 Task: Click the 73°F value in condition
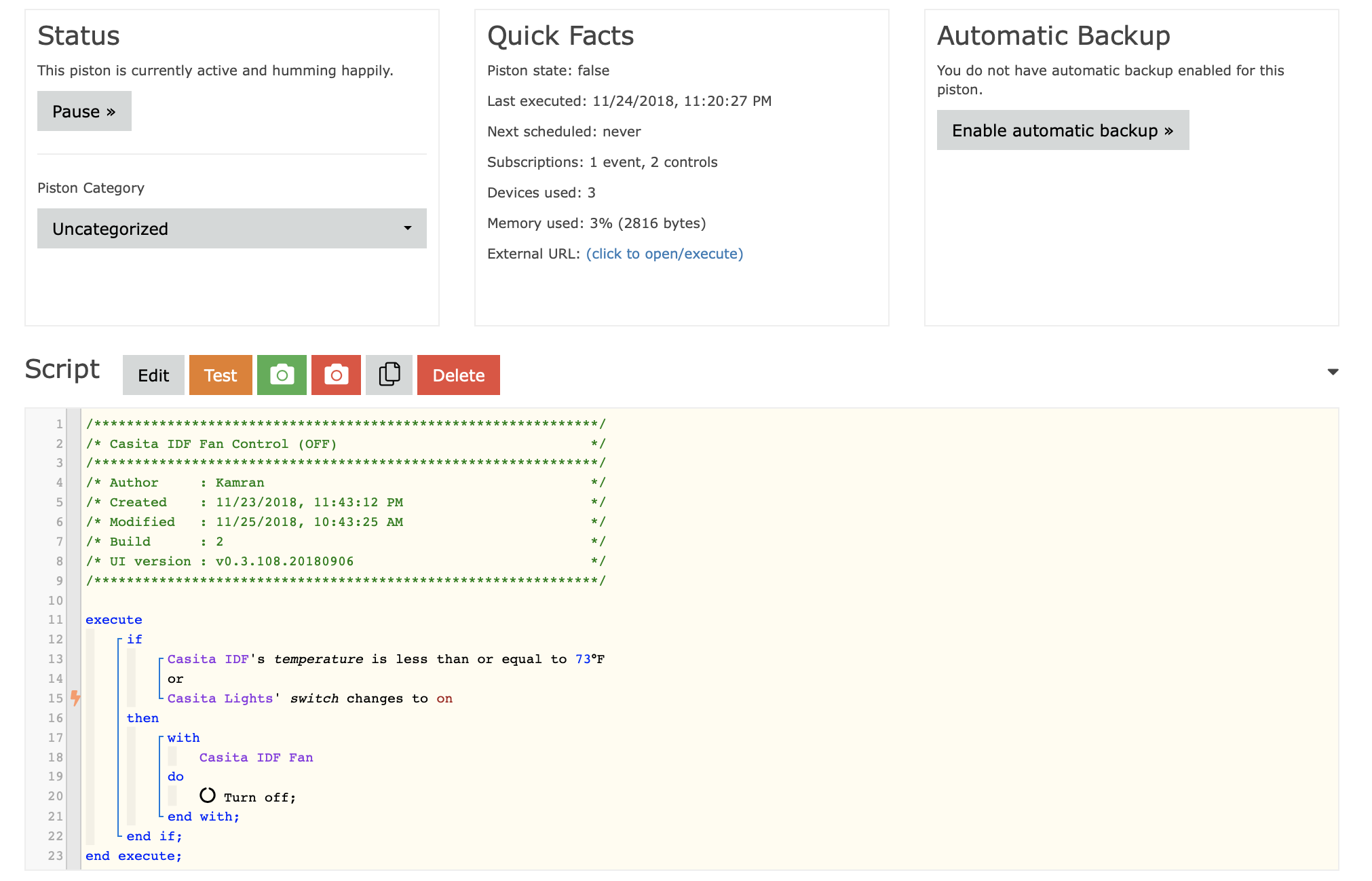point(590,659)
